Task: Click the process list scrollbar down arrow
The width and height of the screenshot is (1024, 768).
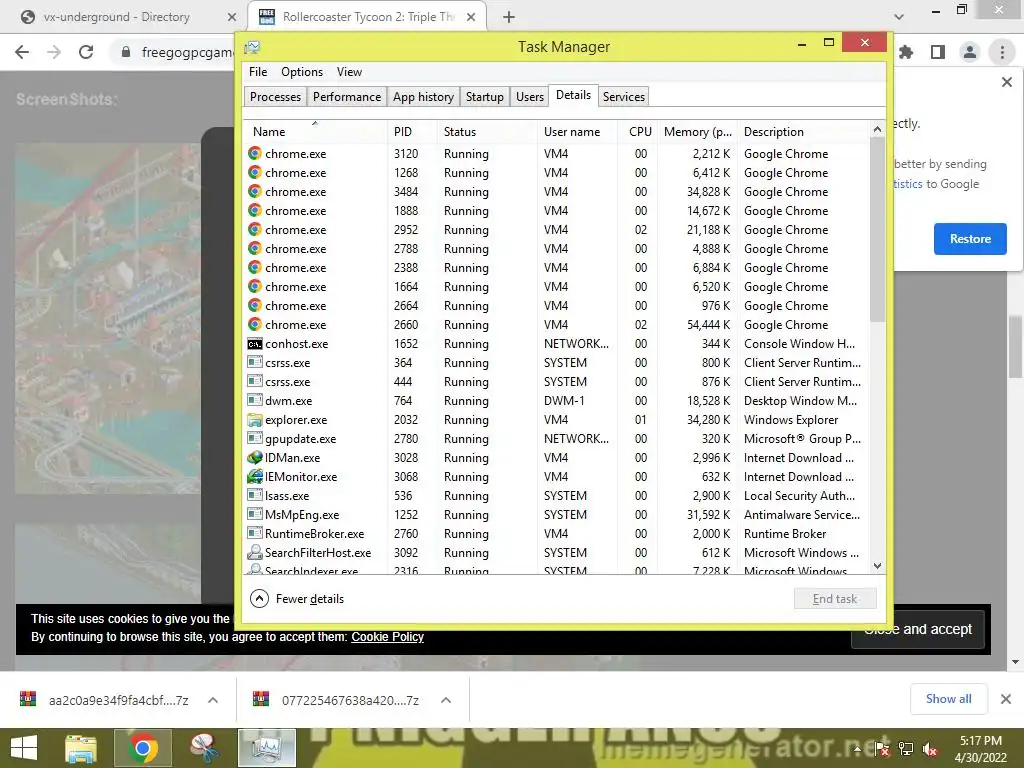Action: coord(878,566)
